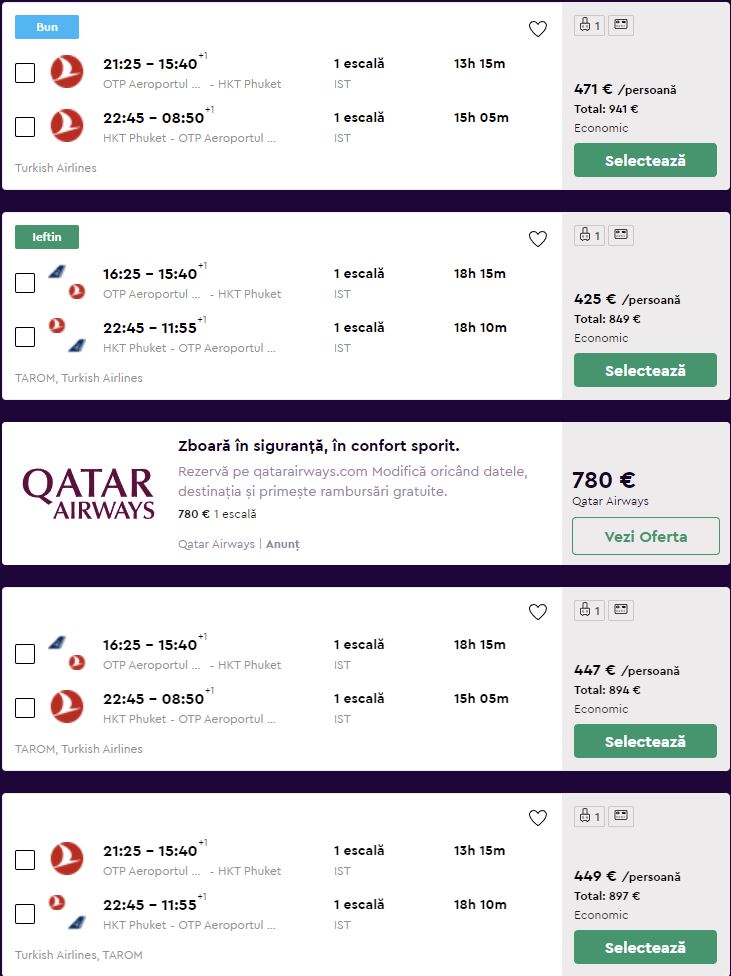Select the 425 € TAROM offer
The image size is (731, 976).
645,370
